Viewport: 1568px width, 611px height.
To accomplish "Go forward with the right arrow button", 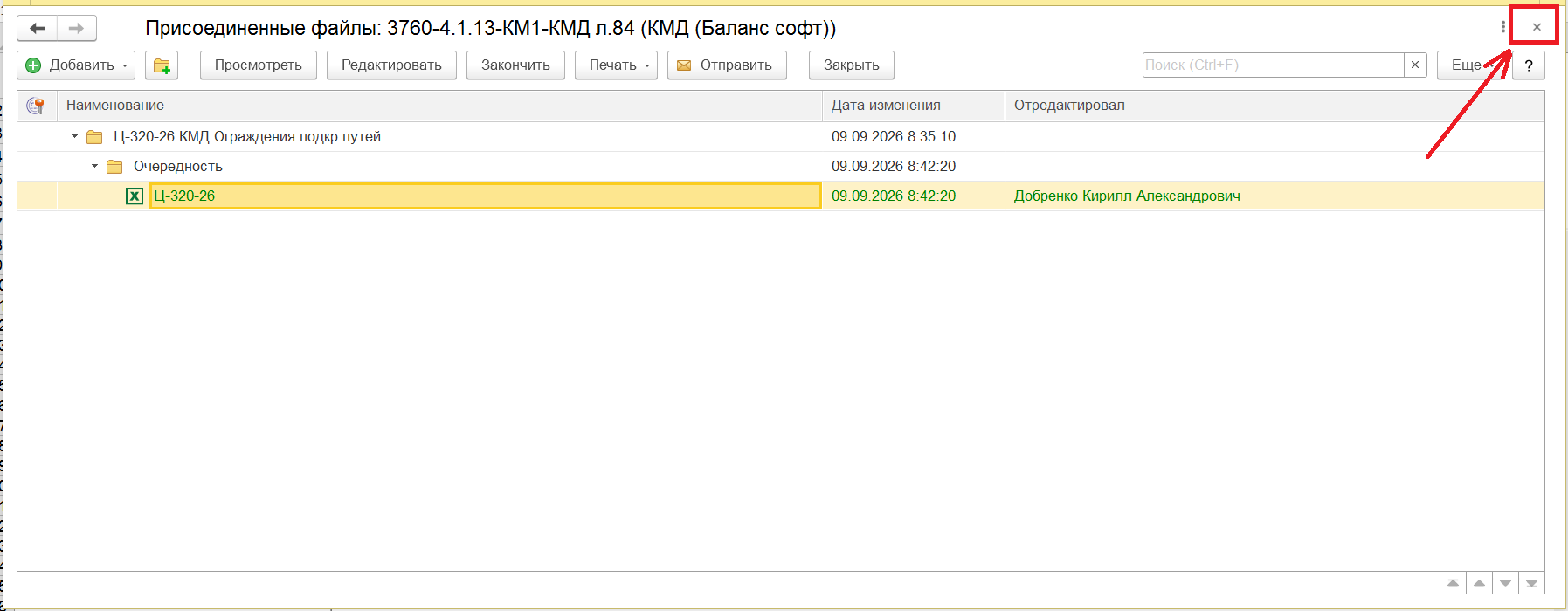I will 77,28.
